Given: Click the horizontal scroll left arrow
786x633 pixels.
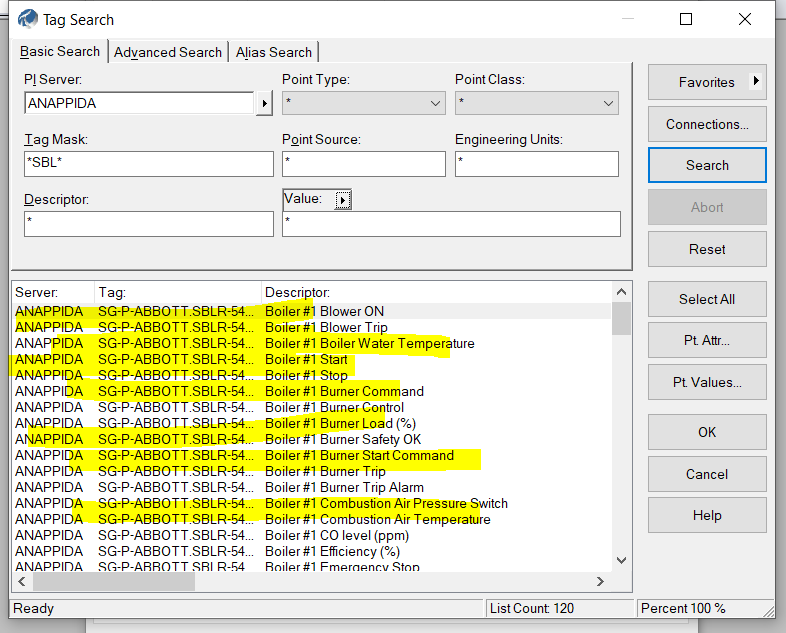Looking at the screenshot, I should coord(22,581).
